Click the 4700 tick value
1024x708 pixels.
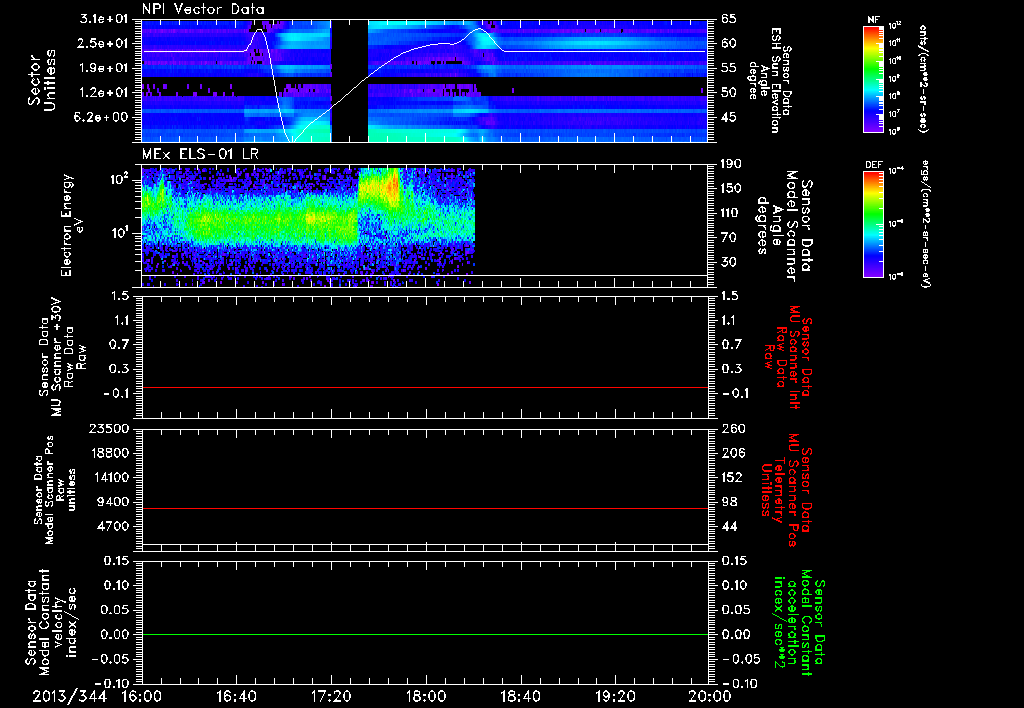click(x=113, y=526)
